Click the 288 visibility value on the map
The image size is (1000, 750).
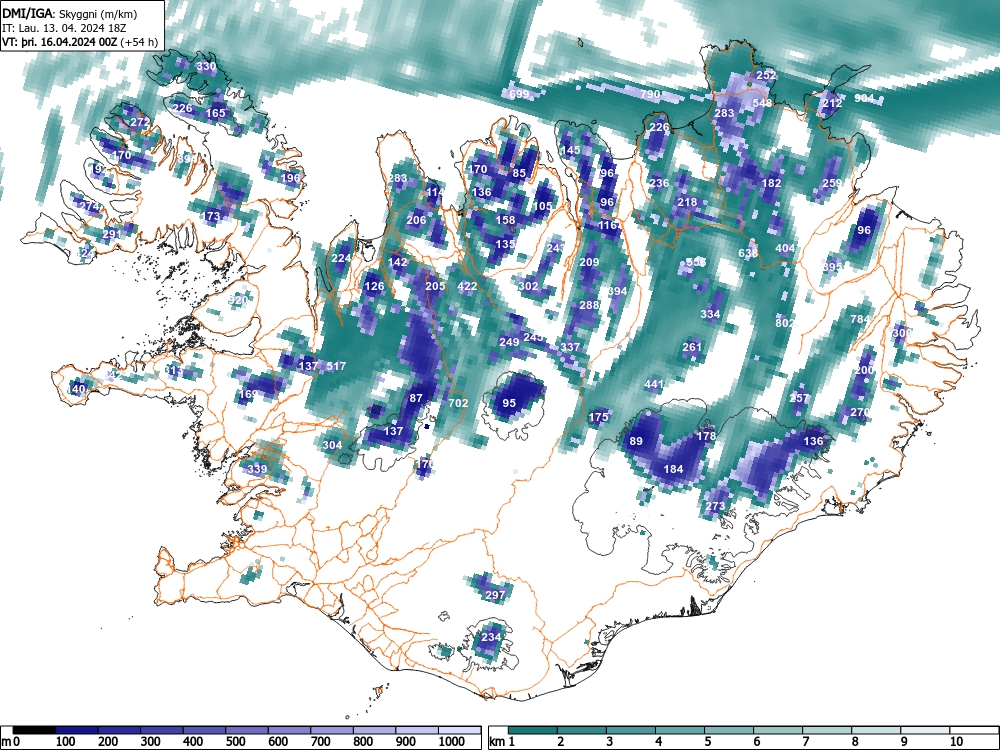(x=589, y=305)
